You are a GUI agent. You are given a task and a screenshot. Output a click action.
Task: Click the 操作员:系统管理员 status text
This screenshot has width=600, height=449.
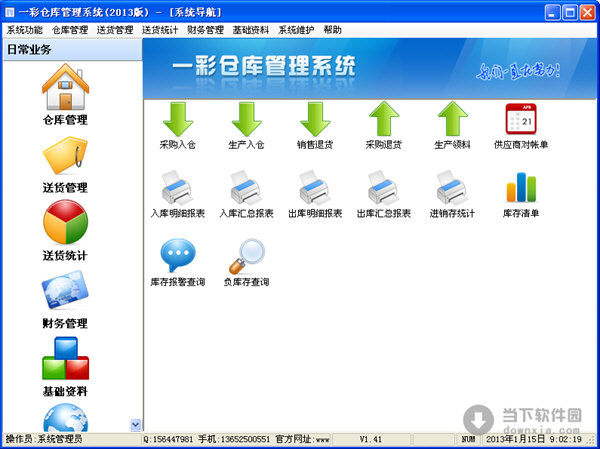click(44, 439)
